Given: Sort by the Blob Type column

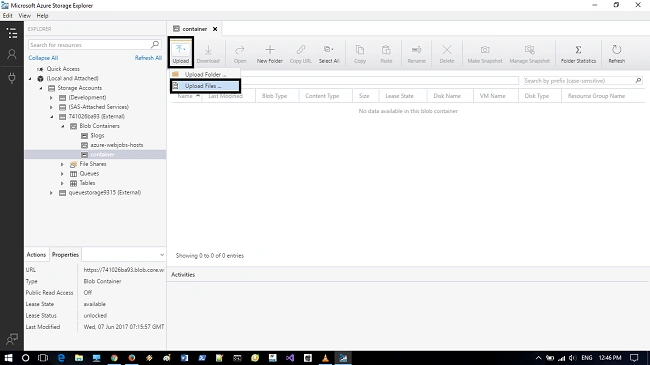Looking at the screenshot, I should click(274, 96).
